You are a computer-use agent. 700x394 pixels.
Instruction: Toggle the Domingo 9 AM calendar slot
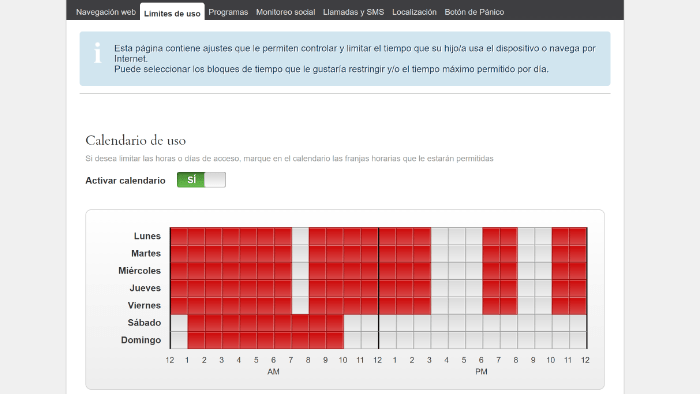[x=335, y=340]
